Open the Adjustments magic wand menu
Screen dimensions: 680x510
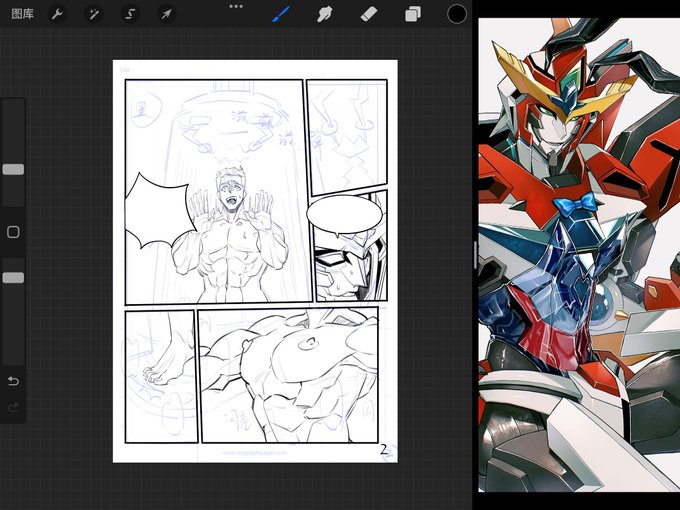tap(94, 14)
